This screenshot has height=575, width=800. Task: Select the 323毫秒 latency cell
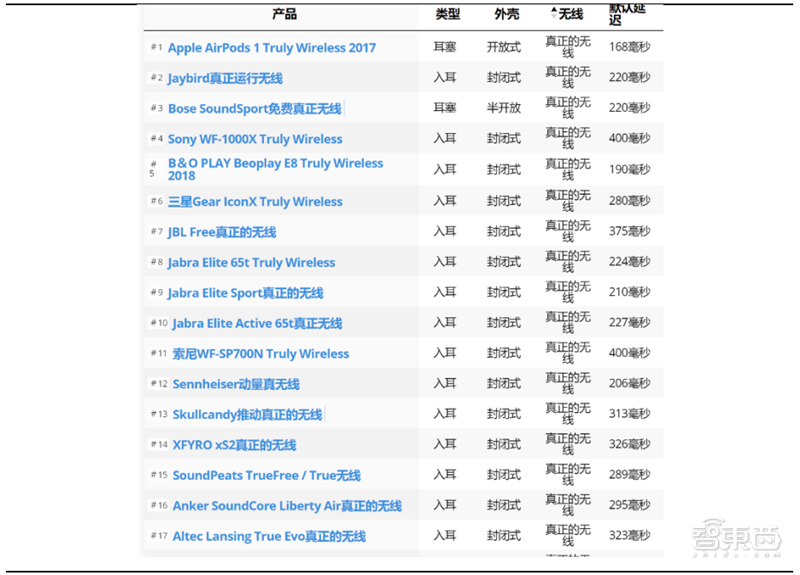pos(630,535)
